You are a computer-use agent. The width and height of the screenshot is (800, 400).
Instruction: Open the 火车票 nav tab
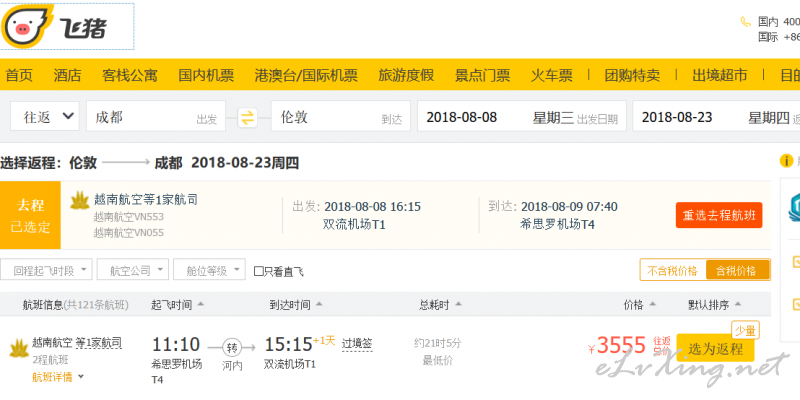[x=552, y=76]
